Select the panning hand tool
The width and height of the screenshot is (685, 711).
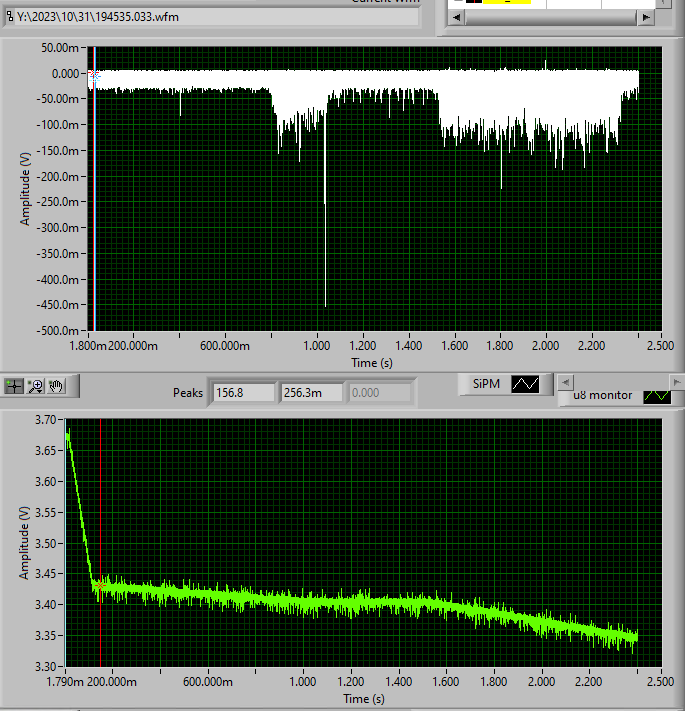coord(56,386)
